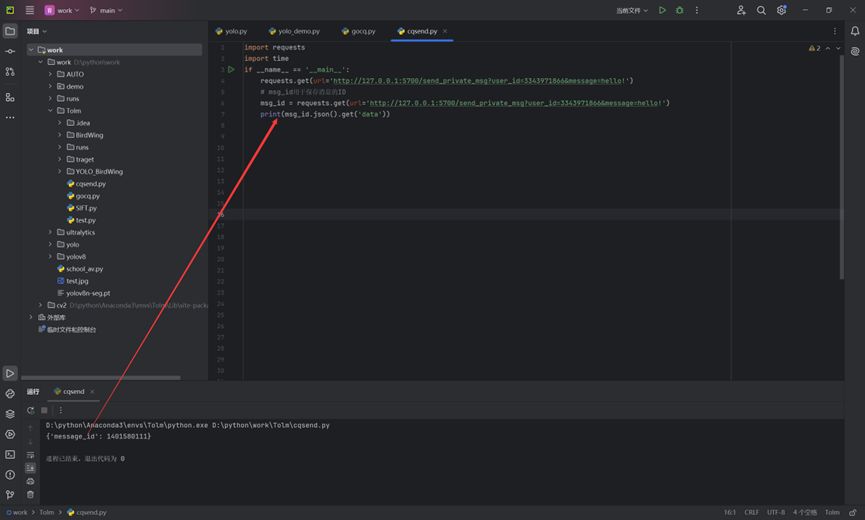Rerun cqsend using the rerun icon
The width and height of the screenshot is (865, 520).
point(30,410)
